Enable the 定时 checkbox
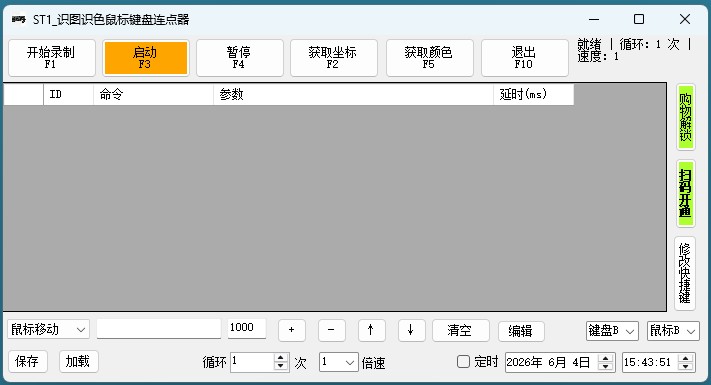This screenshot has width=711, height=385. (x=463, y=361)
